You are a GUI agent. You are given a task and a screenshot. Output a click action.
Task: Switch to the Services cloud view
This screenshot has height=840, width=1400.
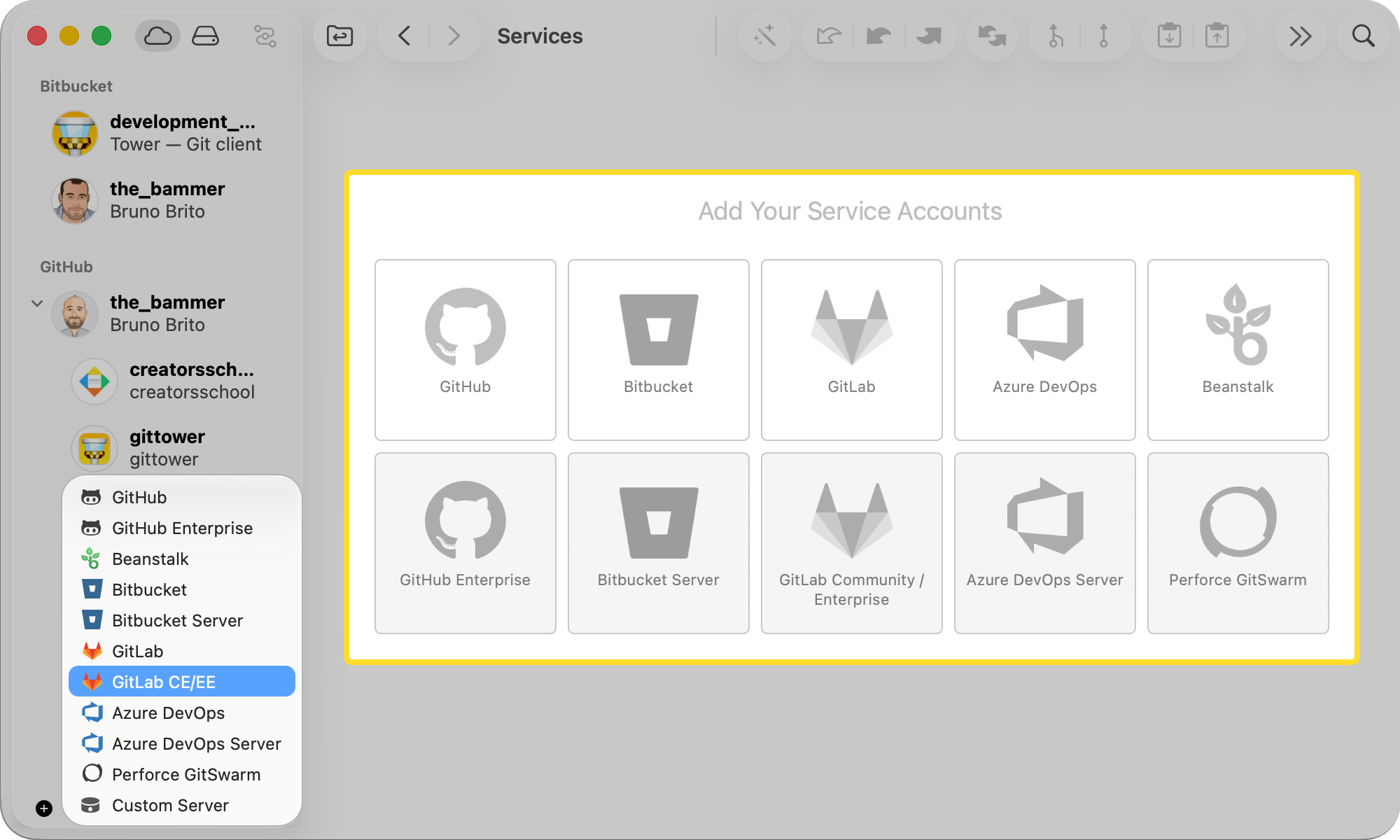pyautogui.click(x=157, y=36)
